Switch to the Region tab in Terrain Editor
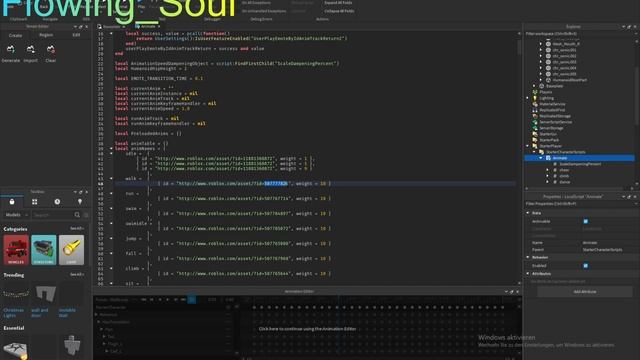Screen dimensions: 640x360 [46, 35]
